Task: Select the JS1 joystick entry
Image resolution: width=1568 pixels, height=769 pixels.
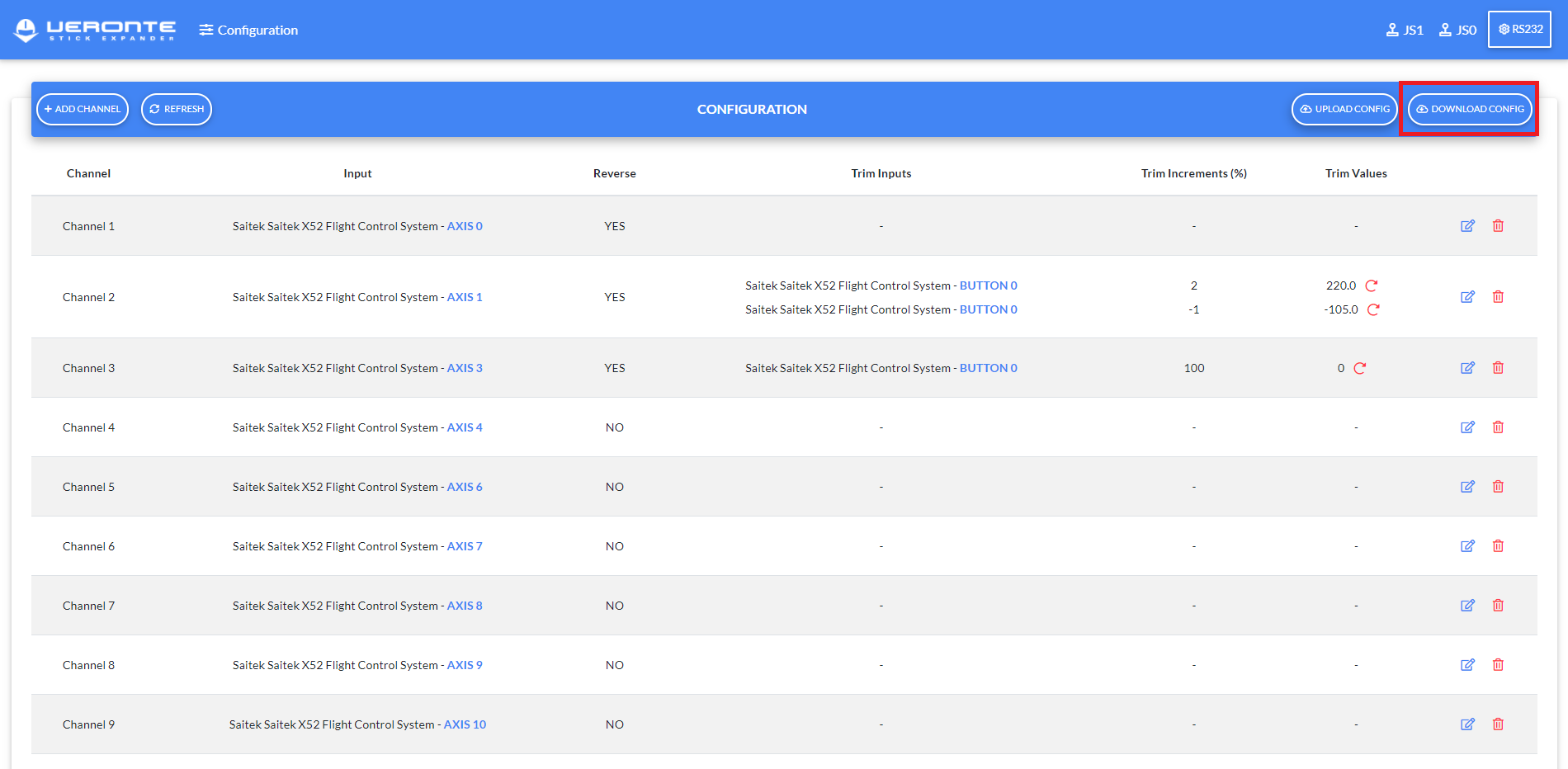Action: coord(1405,30)
